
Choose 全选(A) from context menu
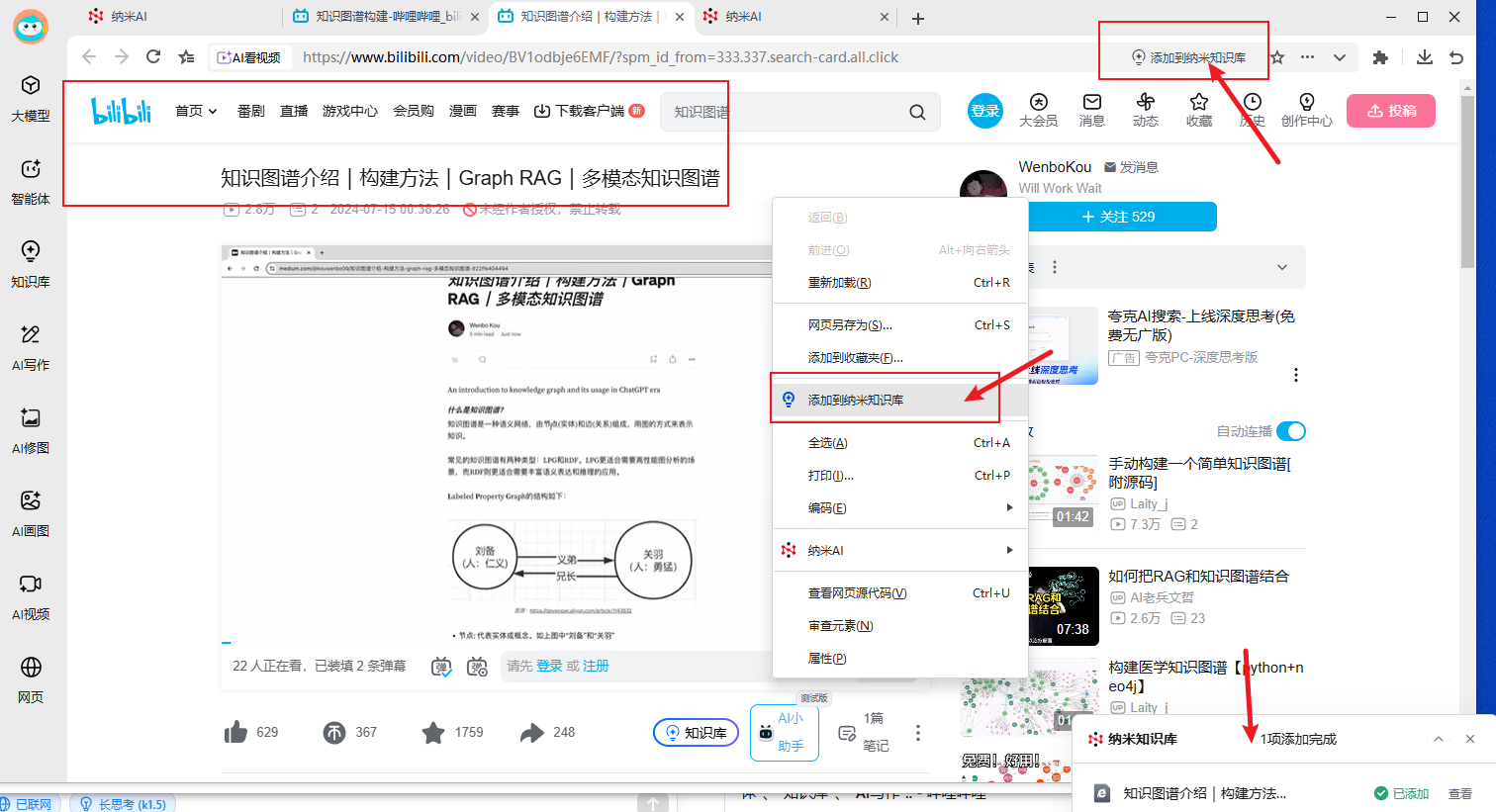point(900,443)
